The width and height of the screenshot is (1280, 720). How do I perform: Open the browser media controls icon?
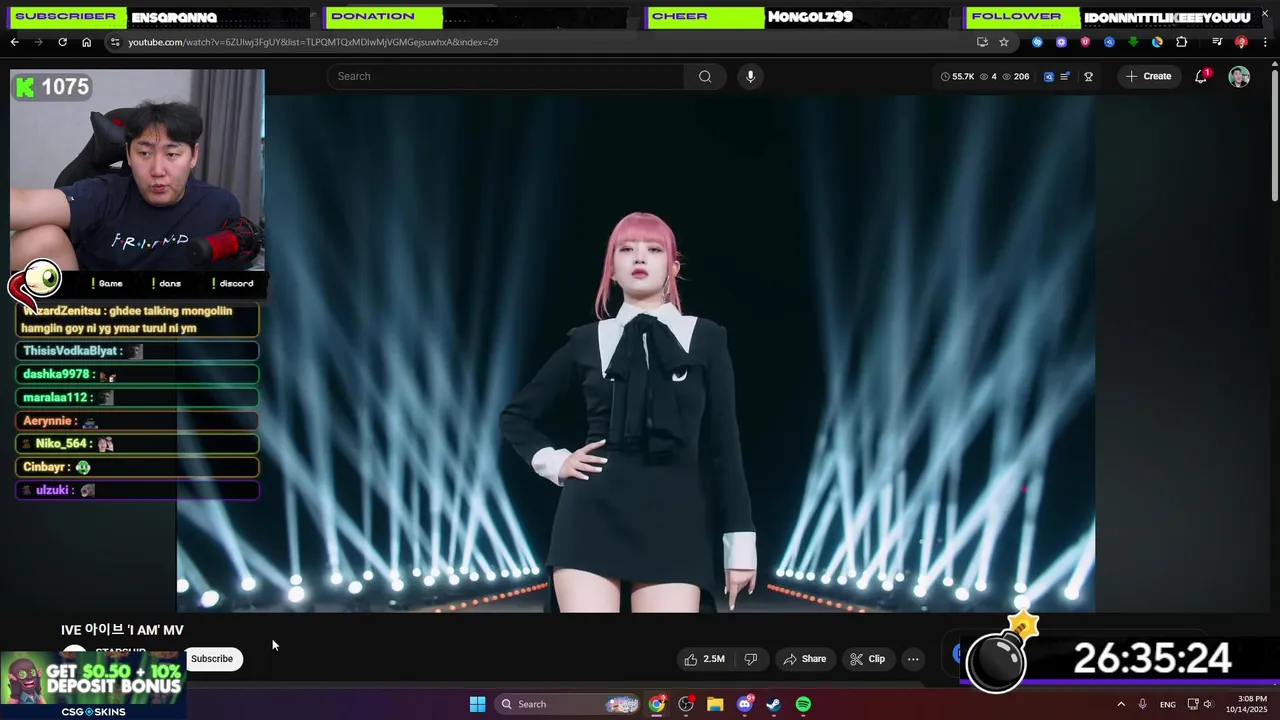(x=1217, y=42)
